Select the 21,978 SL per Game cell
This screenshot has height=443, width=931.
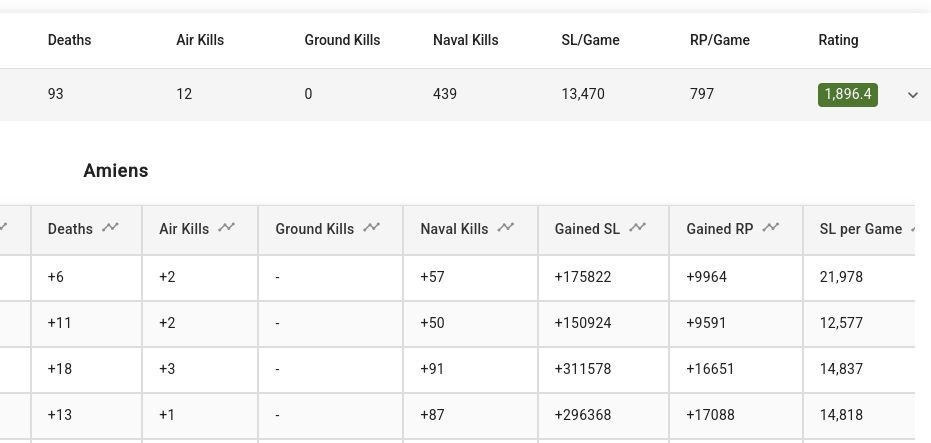point(841,277)
